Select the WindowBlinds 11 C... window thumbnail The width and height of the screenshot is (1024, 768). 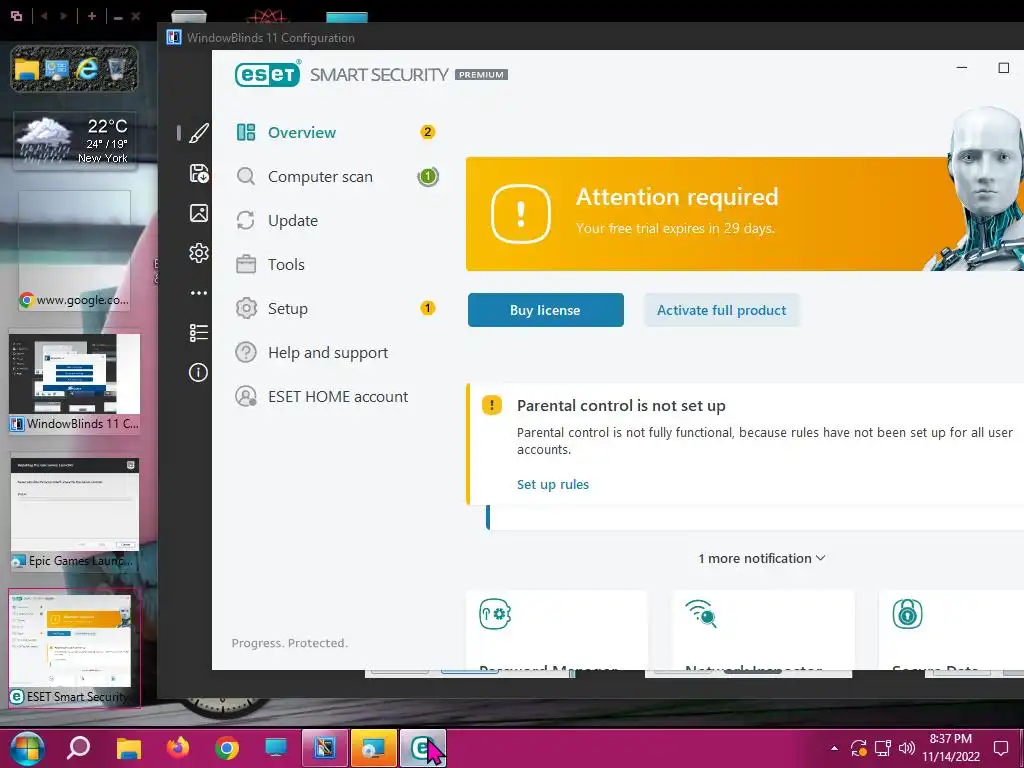pyautogui.click(x=74, y=383)
